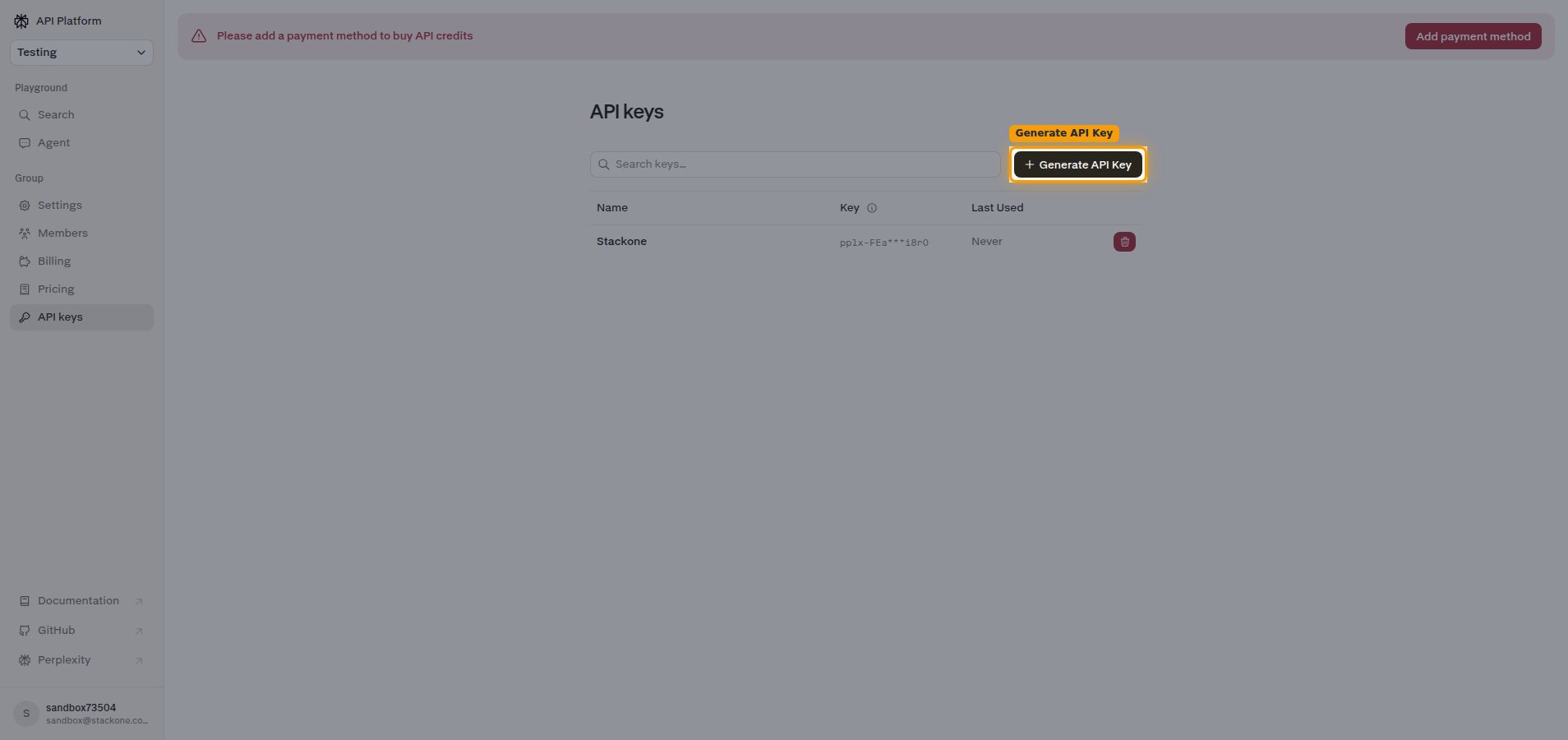Open the Testing group dropdown
The image size is (1568, 740).
[81, 53]
